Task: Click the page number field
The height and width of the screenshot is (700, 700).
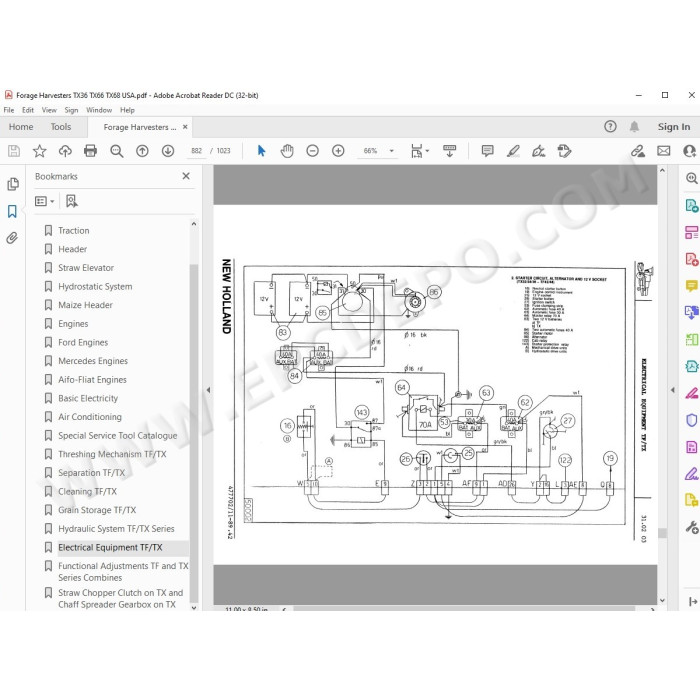Action: (196, 151)
